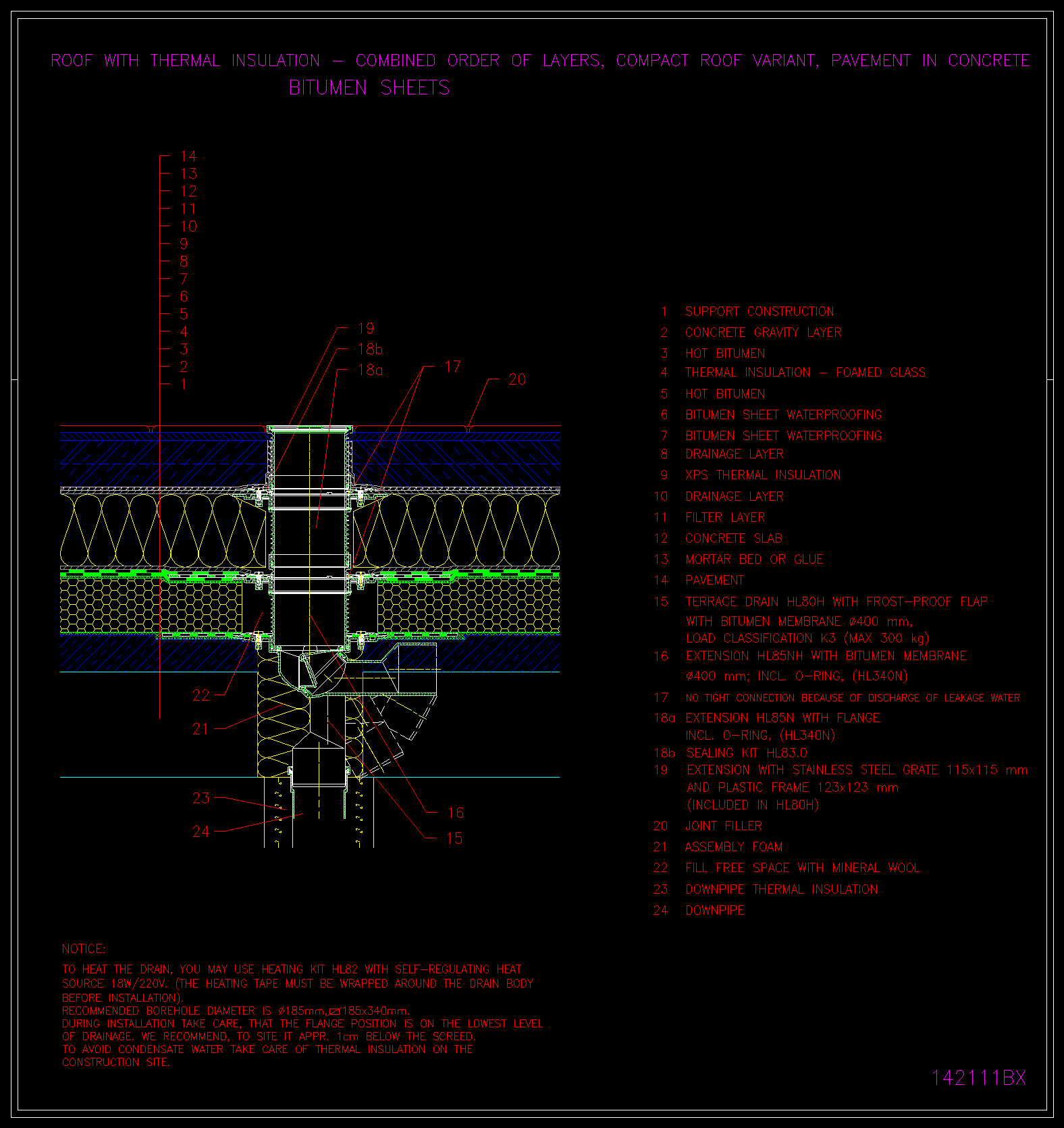This screenshot has height=1128, width=1064.
Task: Click callout label 20 in drawing
Action: 517,379
